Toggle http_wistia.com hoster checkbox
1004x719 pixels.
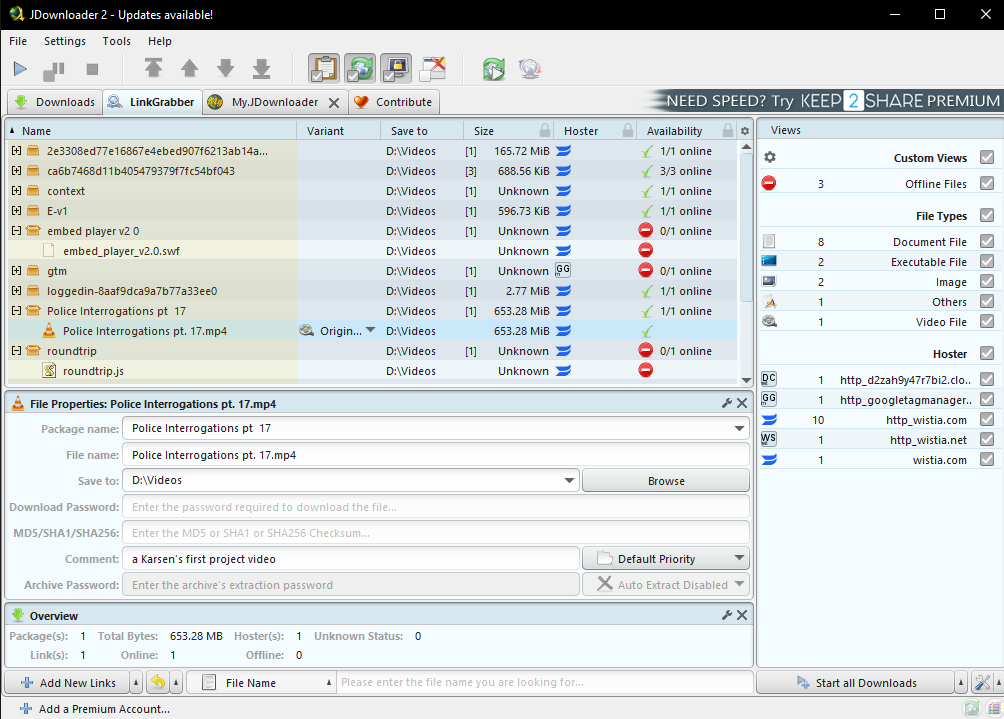click(987, 419)
